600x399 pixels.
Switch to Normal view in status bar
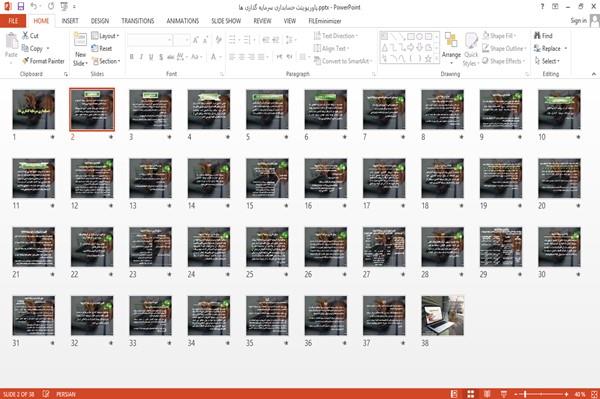pos(454,394)
